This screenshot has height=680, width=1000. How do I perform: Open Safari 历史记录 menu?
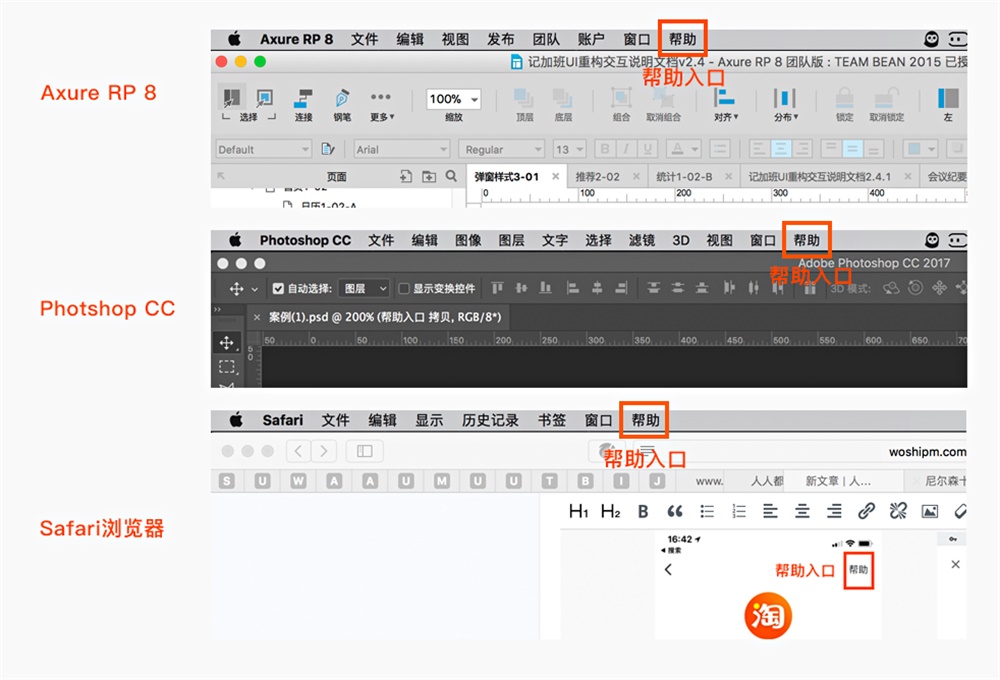pyautogui.click(x=490, y=420)
